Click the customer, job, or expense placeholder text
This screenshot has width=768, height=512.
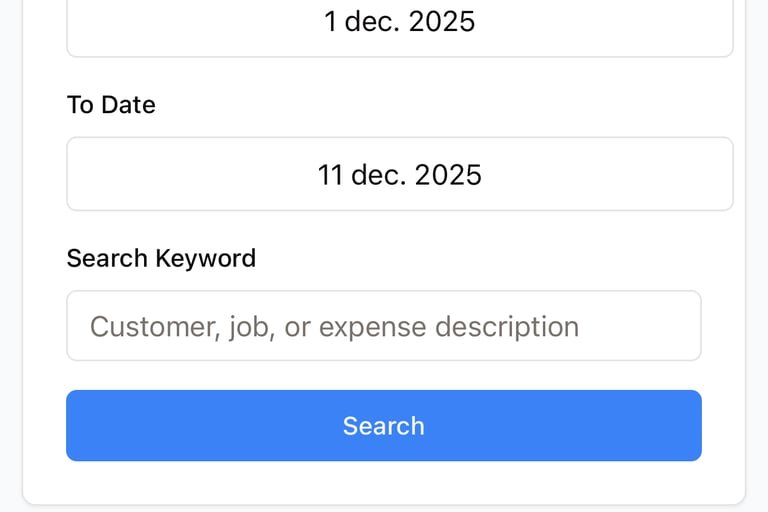[334, 326]
